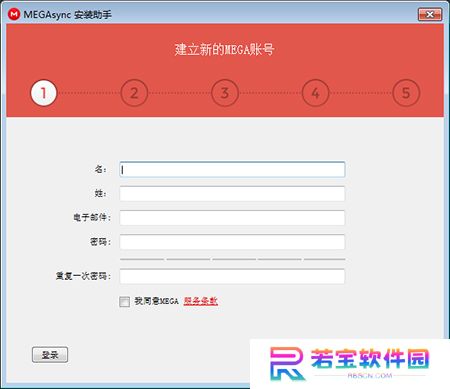Select step 5 circle in wizard progress
This screenshot has width=450, height=389.
[406, 93]
